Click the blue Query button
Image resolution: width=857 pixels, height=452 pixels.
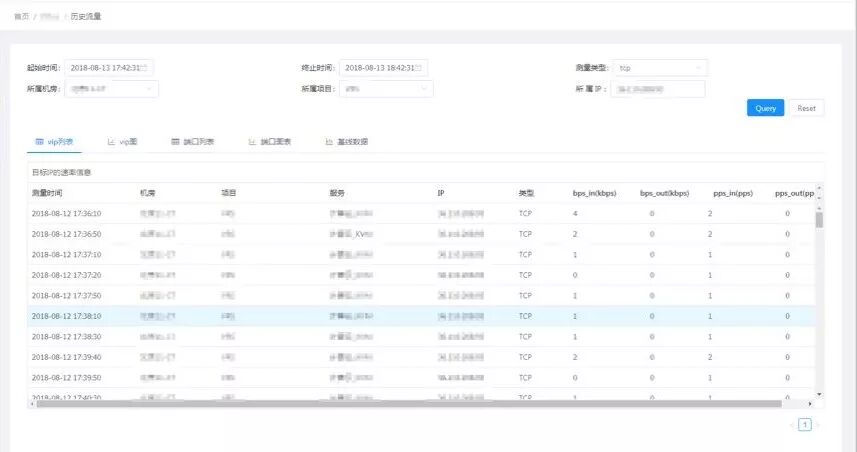[765, 108]
